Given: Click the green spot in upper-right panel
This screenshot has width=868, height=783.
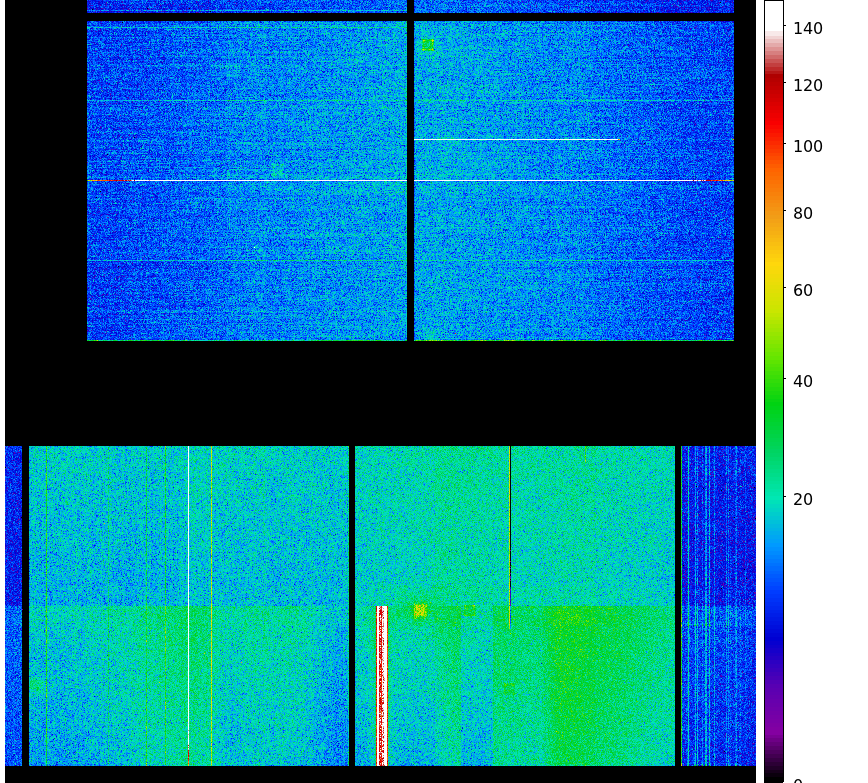Looking at the screenshot, I should 428,46.
